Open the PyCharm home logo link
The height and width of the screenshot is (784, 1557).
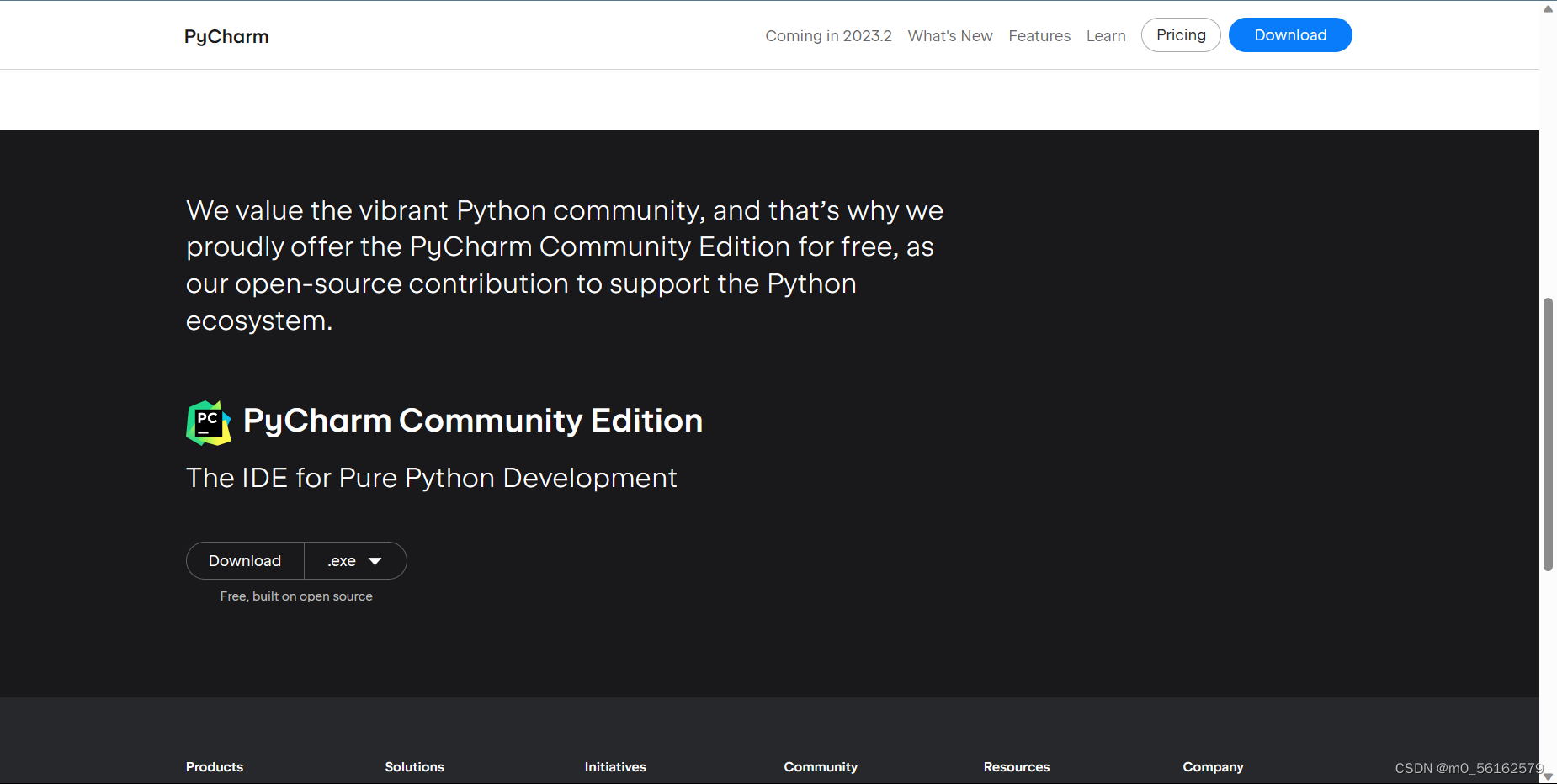coord(226,36)
